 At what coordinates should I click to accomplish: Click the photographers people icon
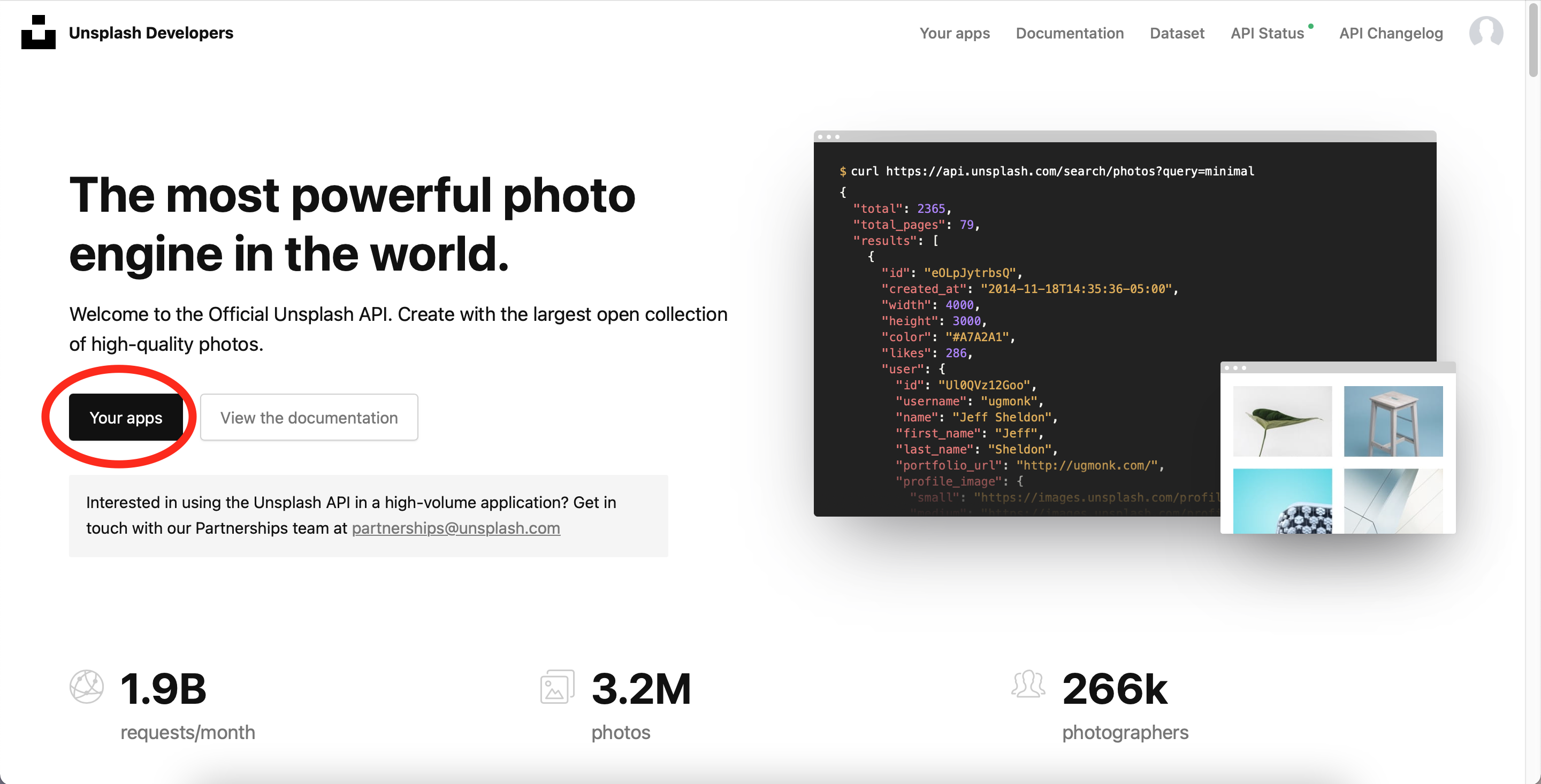1028,685
